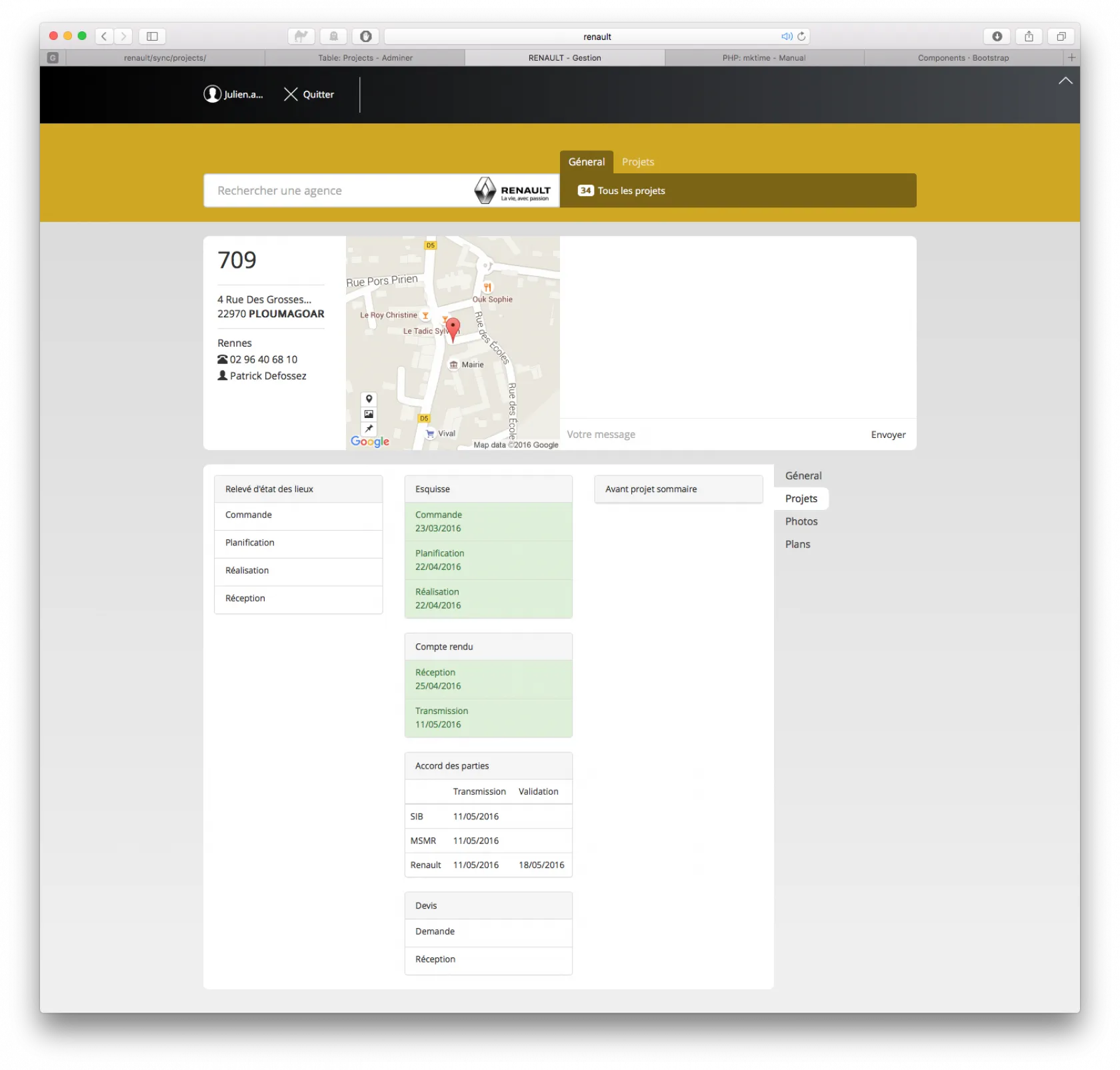1120x1070 pixels.
Task: Open the Safari share icon
Action: click(1029, 36)
